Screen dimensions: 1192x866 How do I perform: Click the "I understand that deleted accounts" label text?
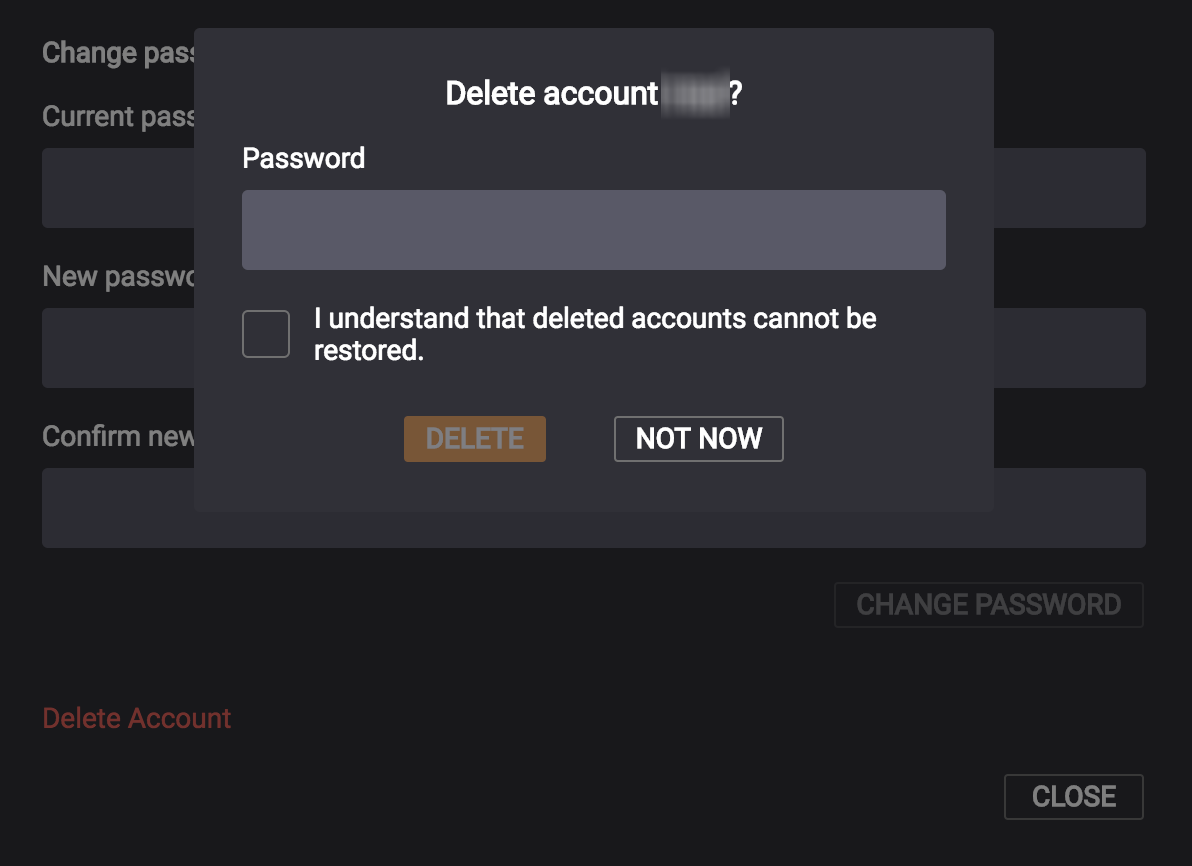(x=594, y=319)
